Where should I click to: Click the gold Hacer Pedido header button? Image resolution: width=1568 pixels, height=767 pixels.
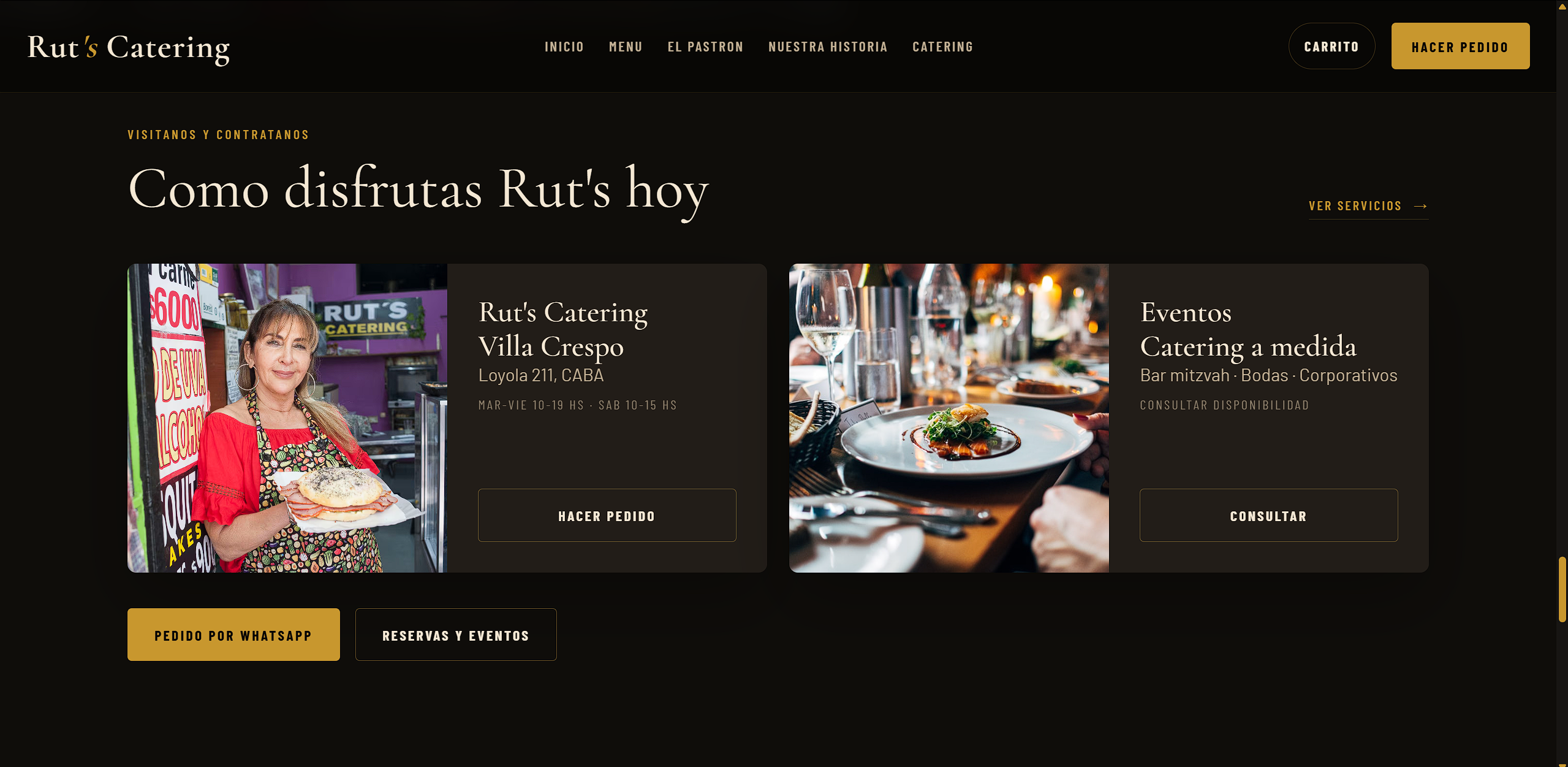1460,46
